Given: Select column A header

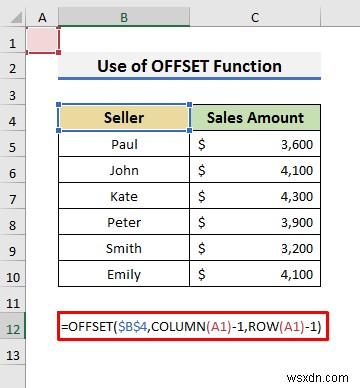Looking at the screenshot, I should (42, 17).
